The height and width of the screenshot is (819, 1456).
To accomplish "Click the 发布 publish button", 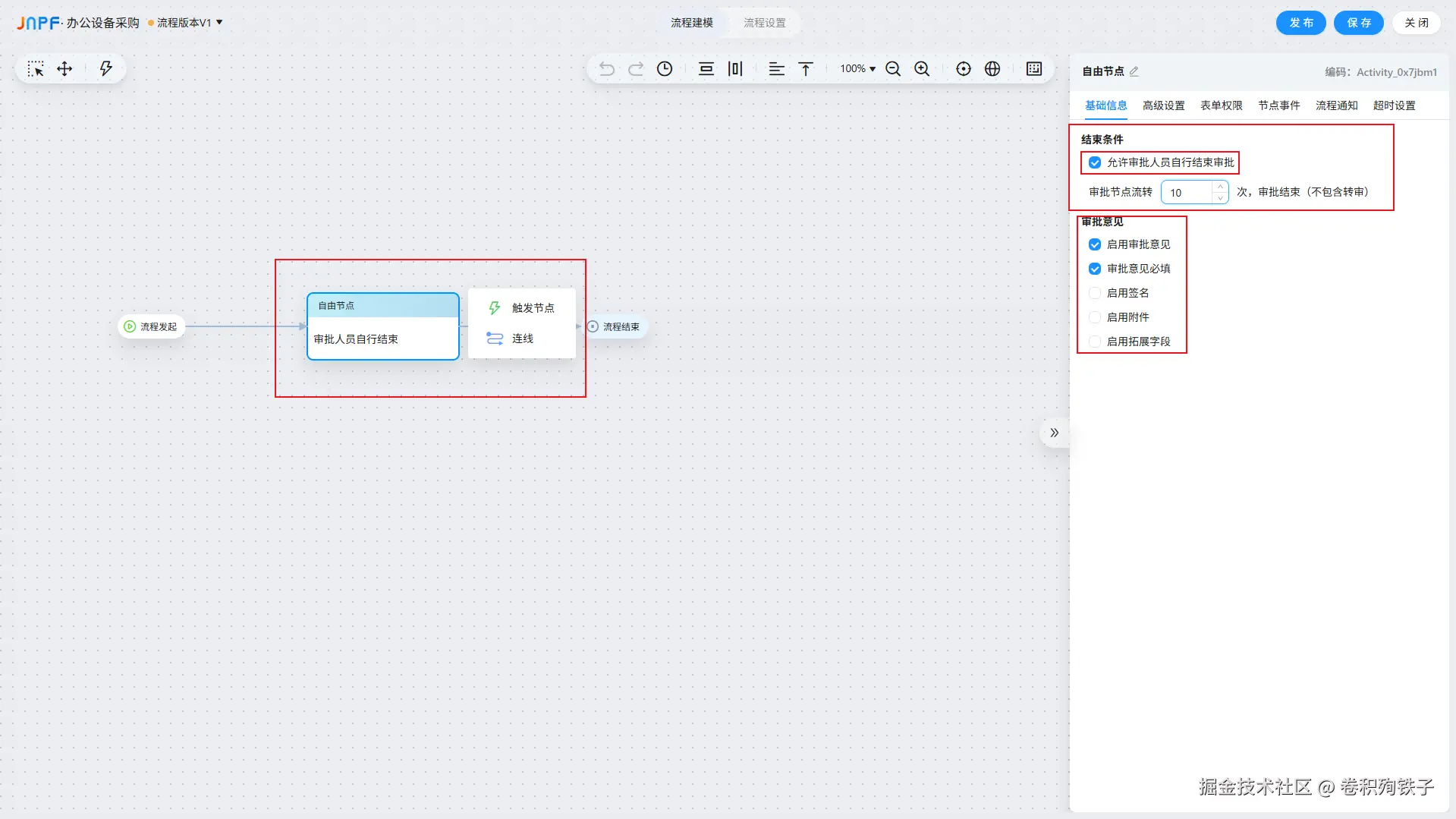I will click(1300, 23).
